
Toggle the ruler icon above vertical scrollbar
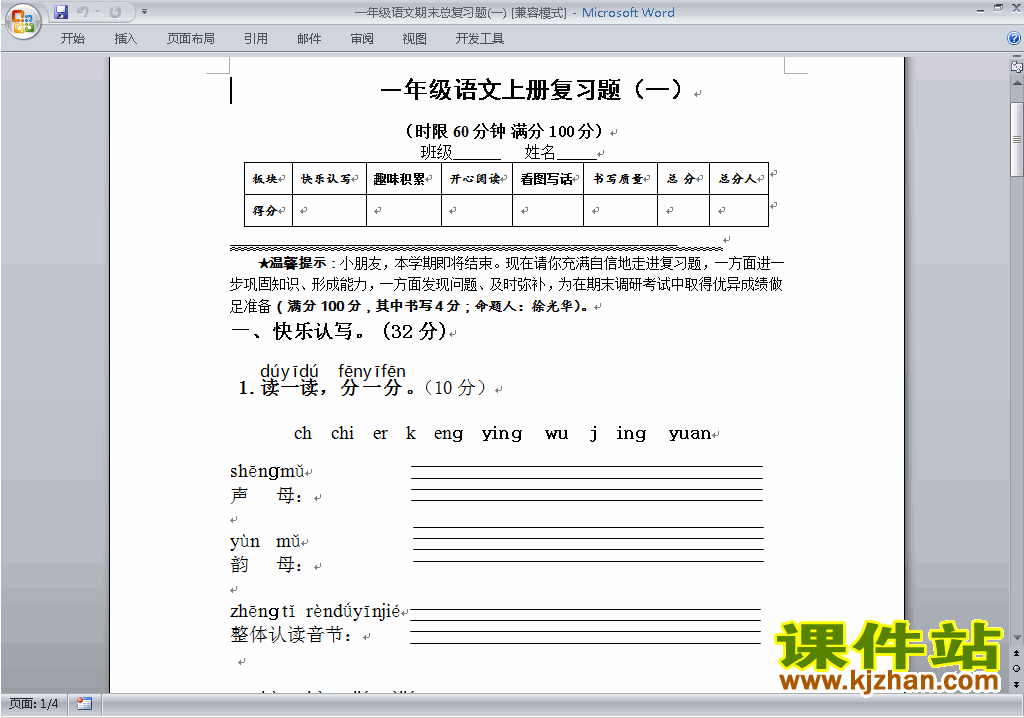click(x=1016, y=66)
